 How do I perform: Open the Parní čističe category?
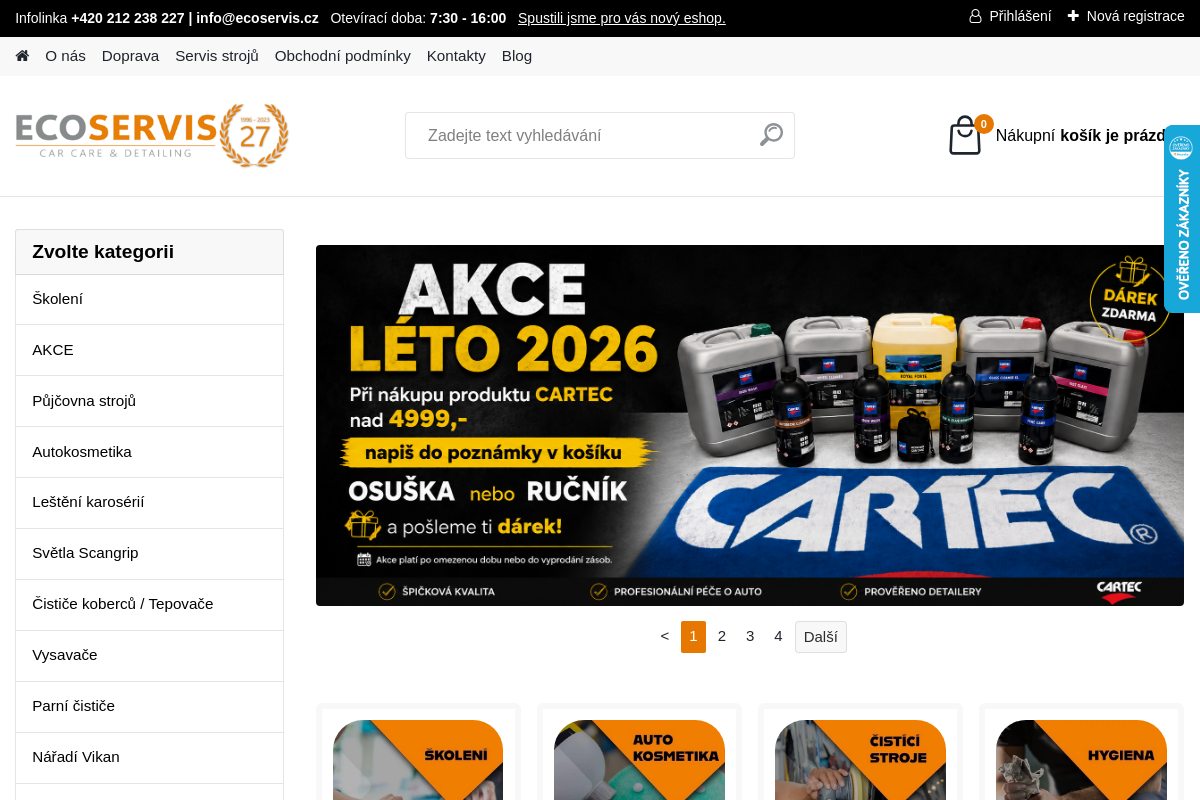tap(150, 706)
